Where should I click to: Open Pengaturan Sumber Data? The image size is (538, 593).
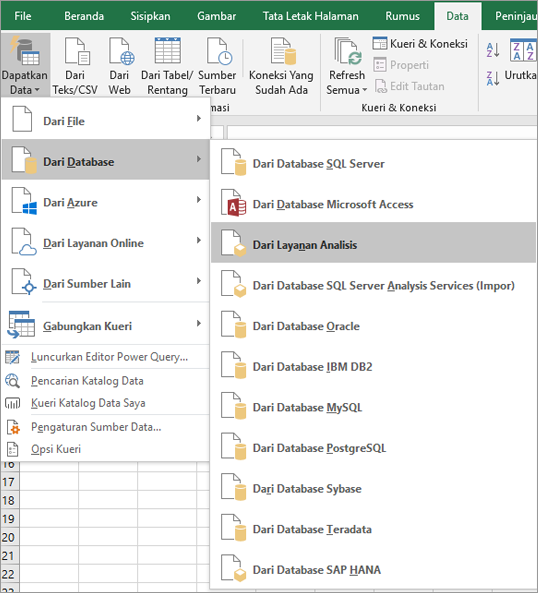(x=105, y=427)
